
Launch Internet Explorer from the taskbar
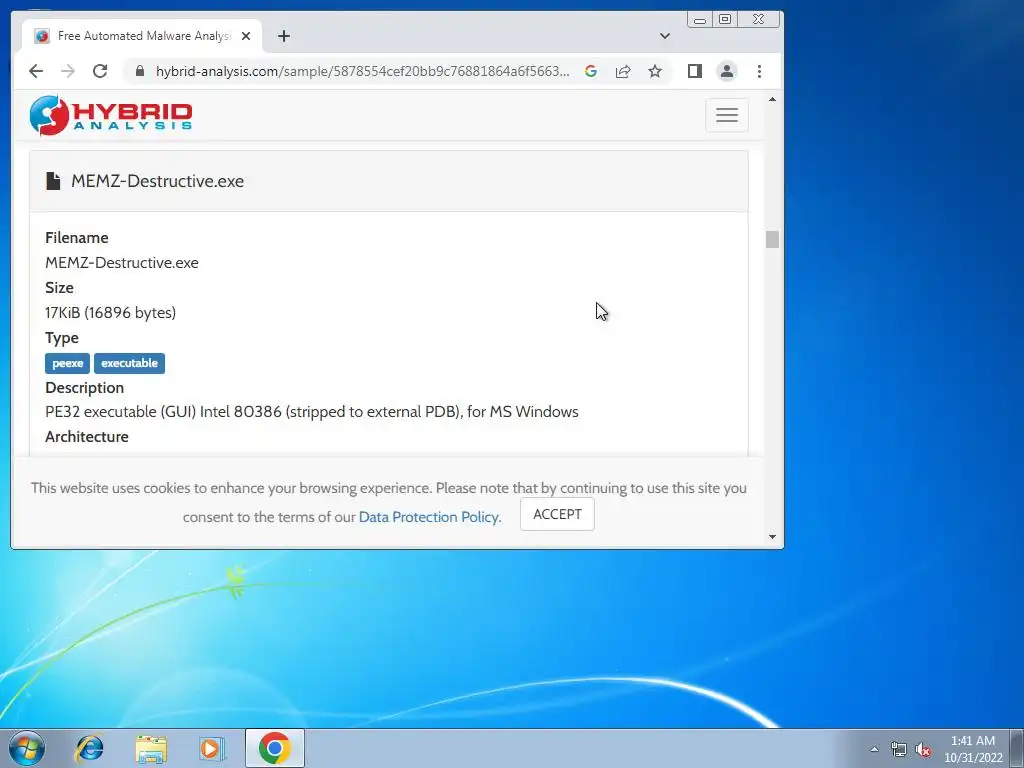click(89, 748)
